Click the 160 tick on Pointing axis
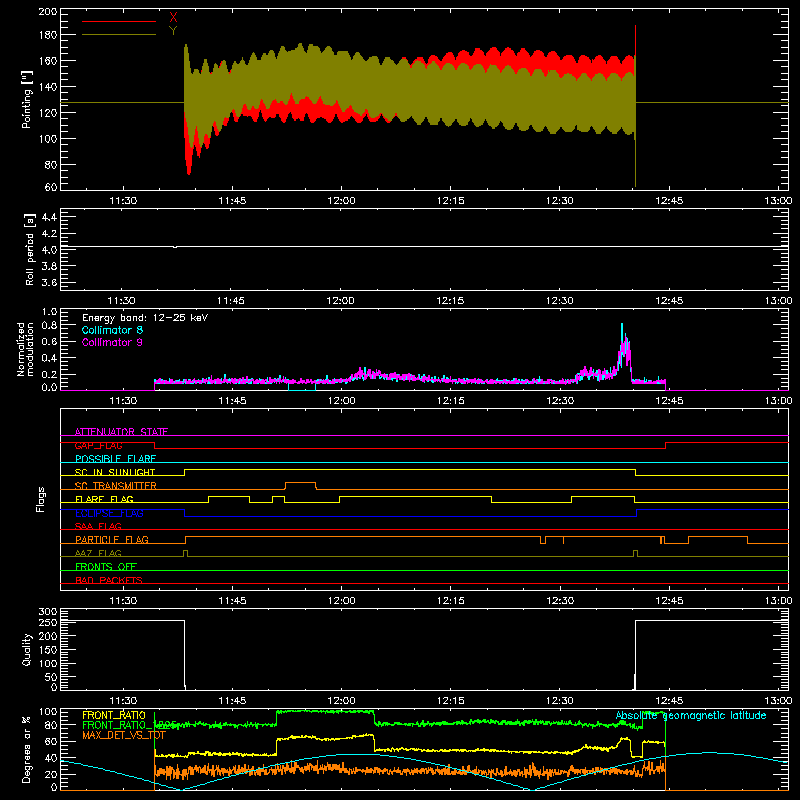 [x=48, y=60]
